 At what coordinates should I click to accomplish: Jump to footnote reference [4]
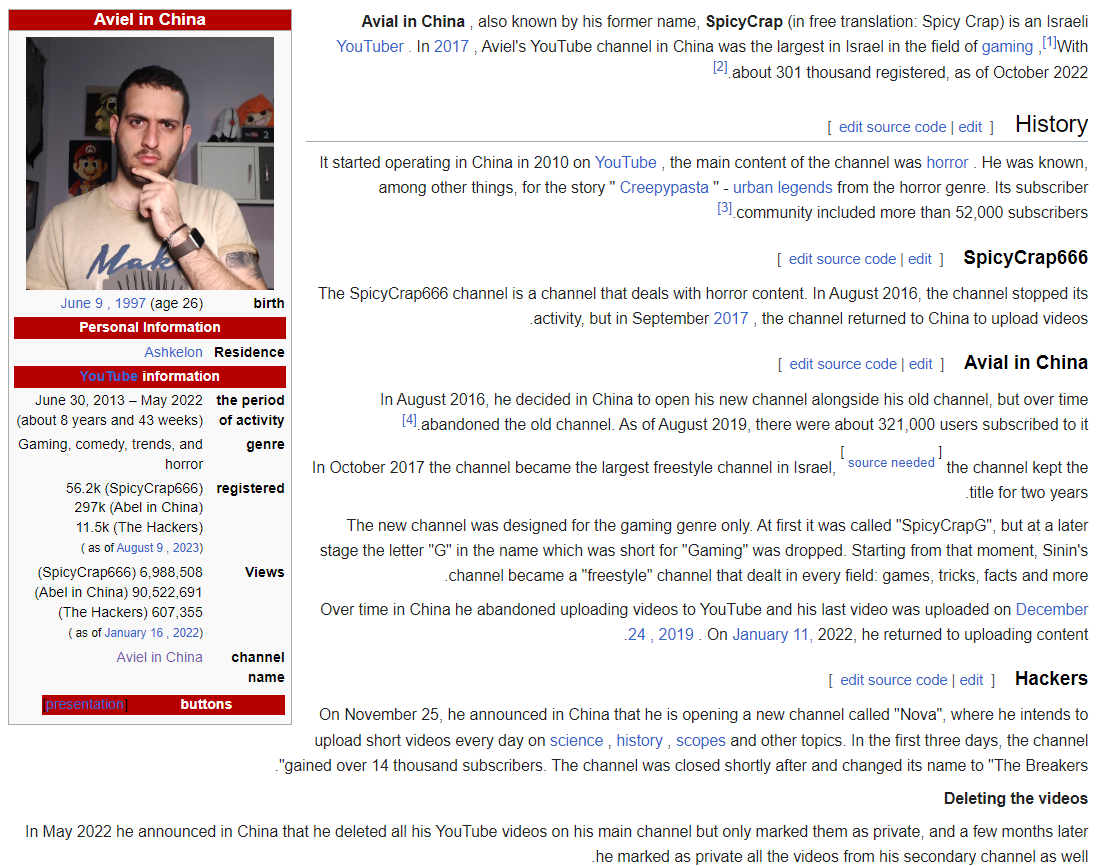(x=409, y=420)
